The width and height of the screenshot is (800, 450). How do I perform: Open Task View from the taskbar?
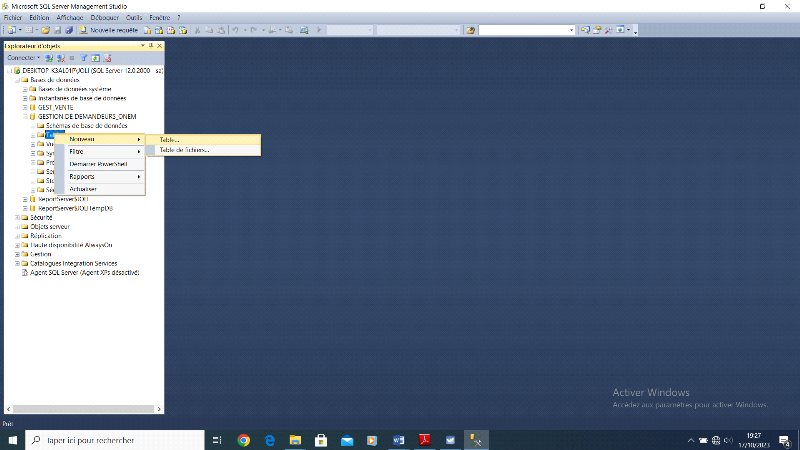click(x=217, y=440)
